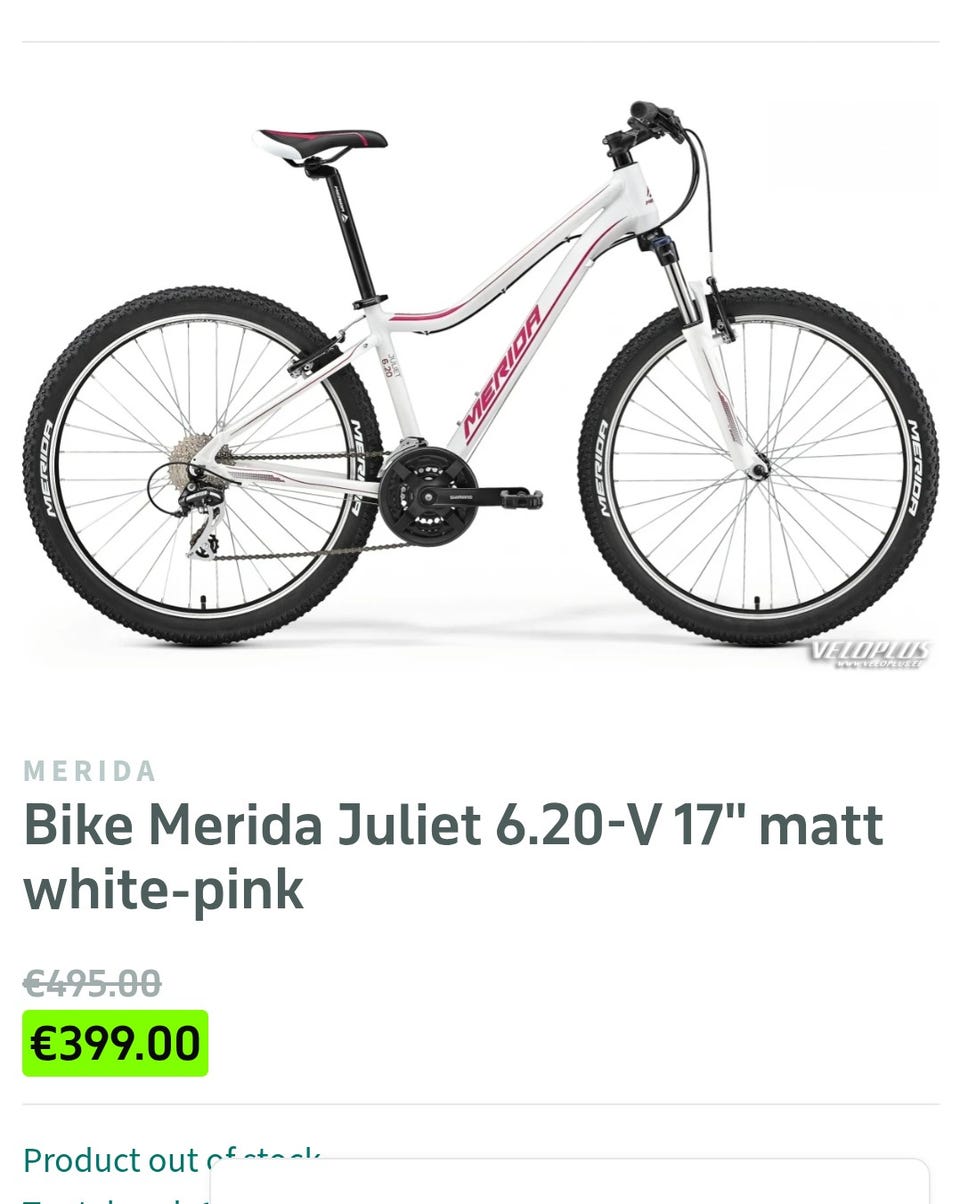Viewport: 960px width, 1204px height.
Task: Click the Veloplus watermark logo on image
Action: coord(869,653)
